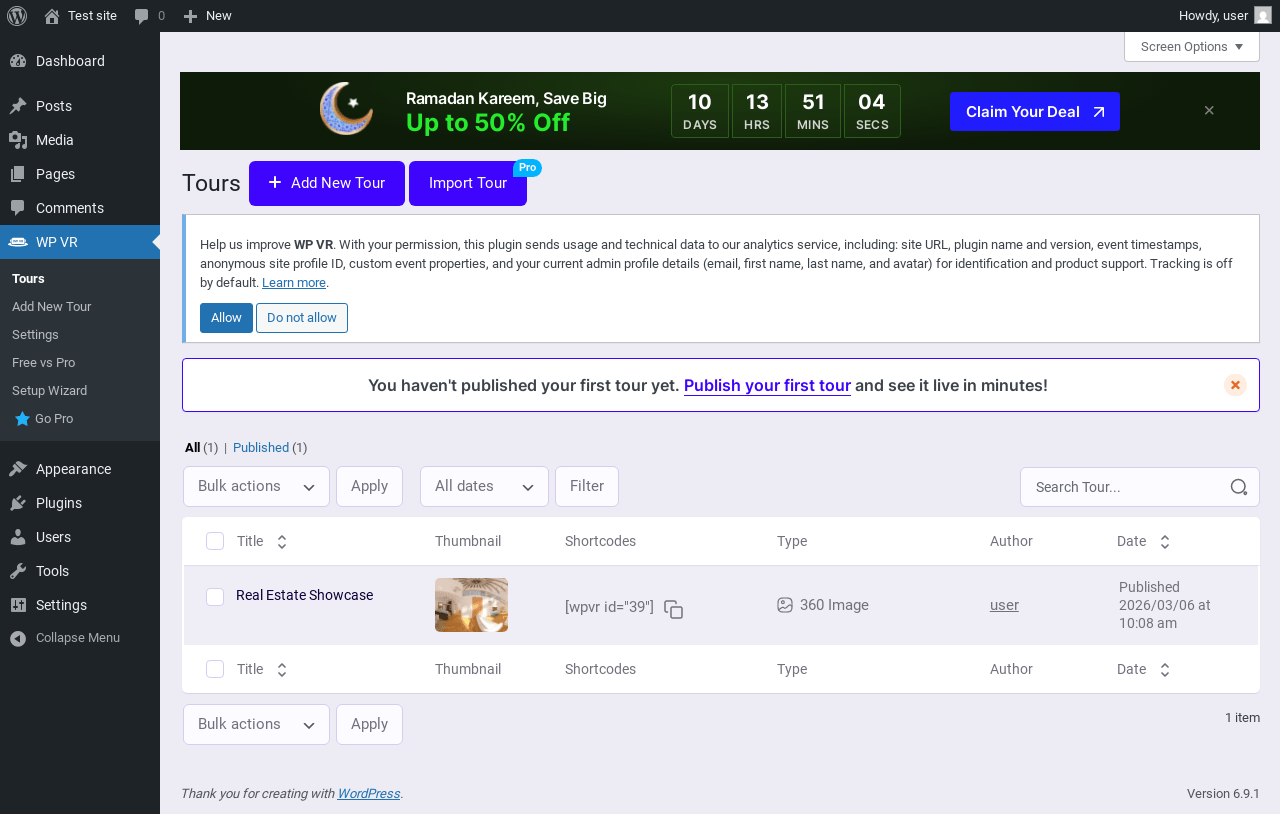Screen dimensions: 1280x814
Task: Switch to the Published filter tab
Action: [261, 448]
